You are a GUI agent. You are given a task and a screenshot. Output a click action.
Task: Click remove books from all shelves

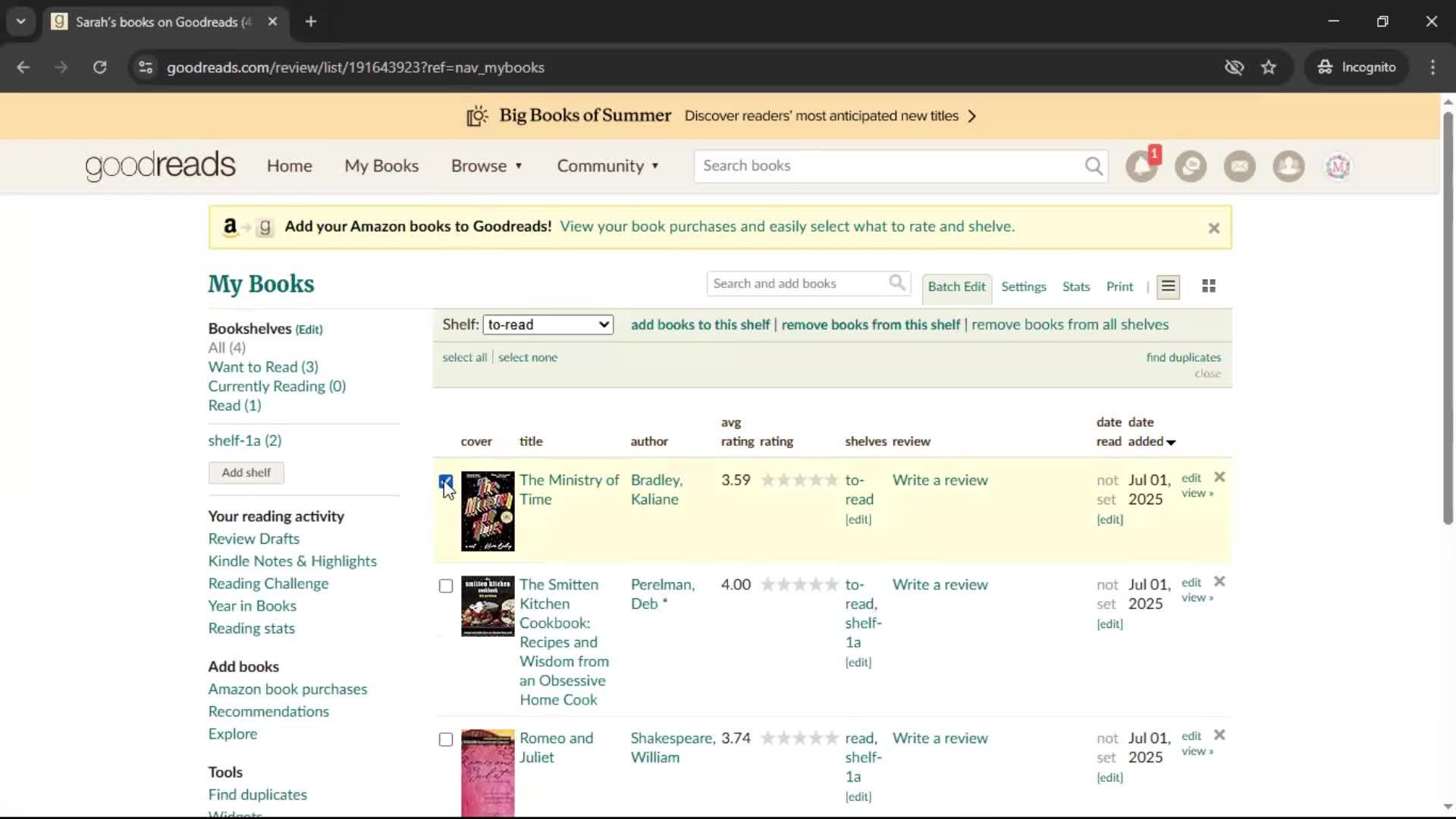(1070, 325)
